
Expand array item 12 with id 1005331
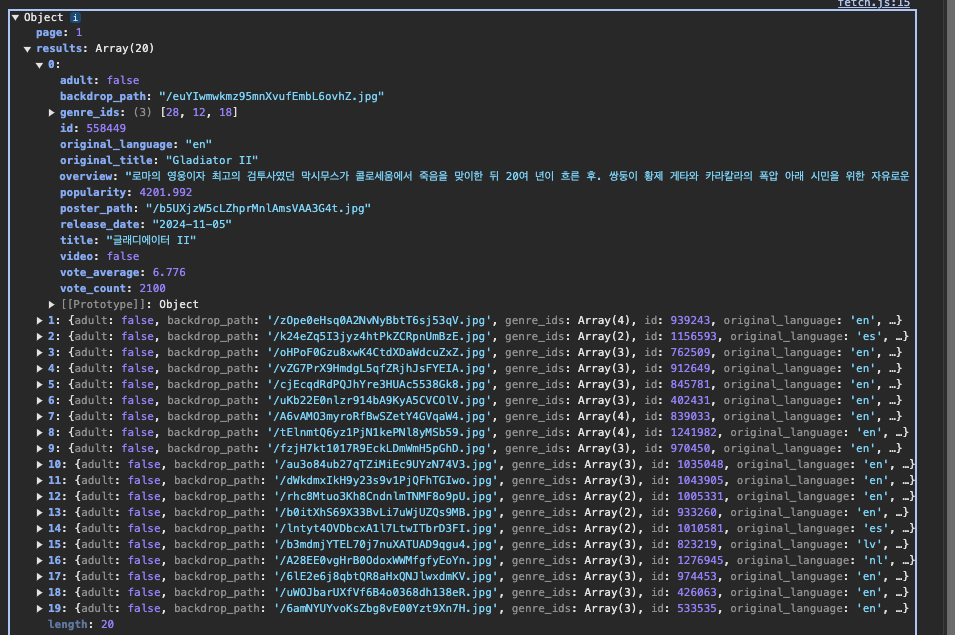click(x=40, y=496)
